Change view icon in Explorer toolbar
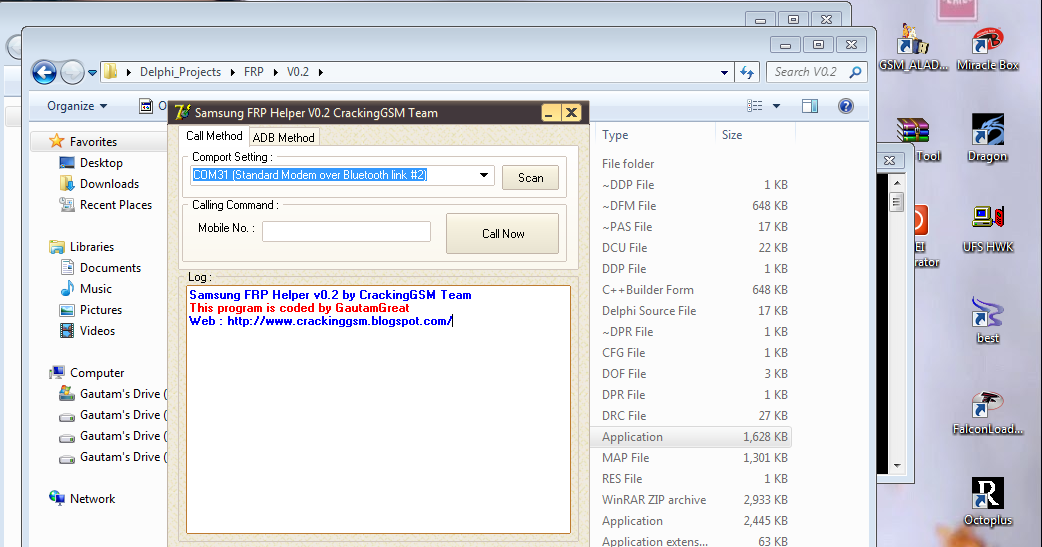The image size is (1042, 547). [754, 106]
